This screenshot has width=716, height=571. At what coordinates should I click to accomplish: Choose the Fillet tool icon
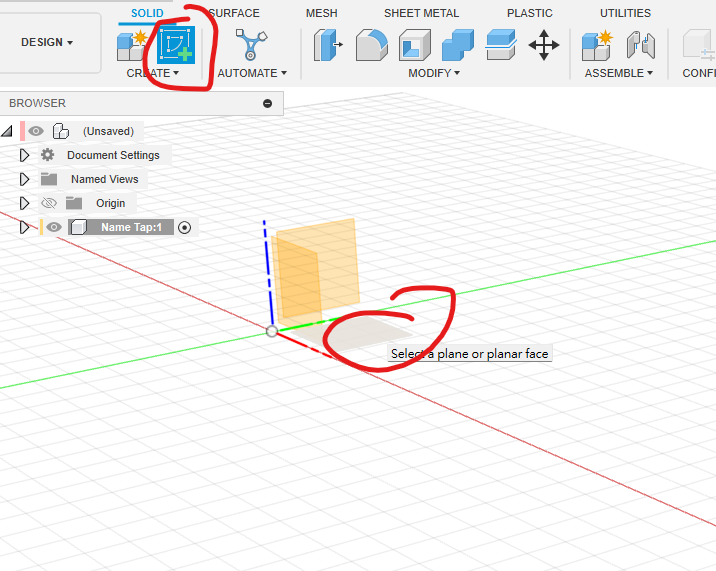[372, 45]
